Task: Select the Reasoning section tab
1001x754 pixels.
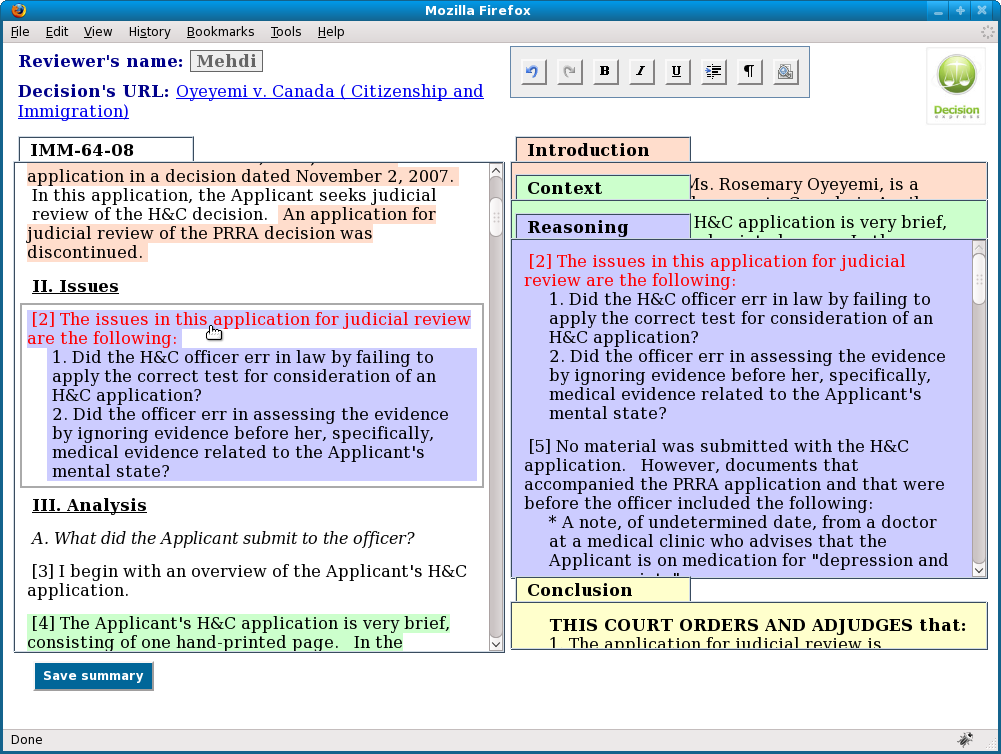Action: 603,227
